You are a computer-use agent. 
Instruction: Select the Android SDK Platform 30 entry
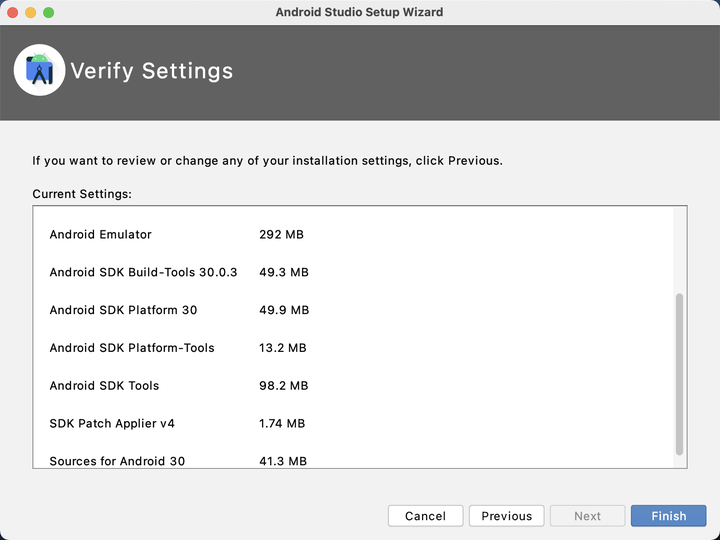pos(123,310)
